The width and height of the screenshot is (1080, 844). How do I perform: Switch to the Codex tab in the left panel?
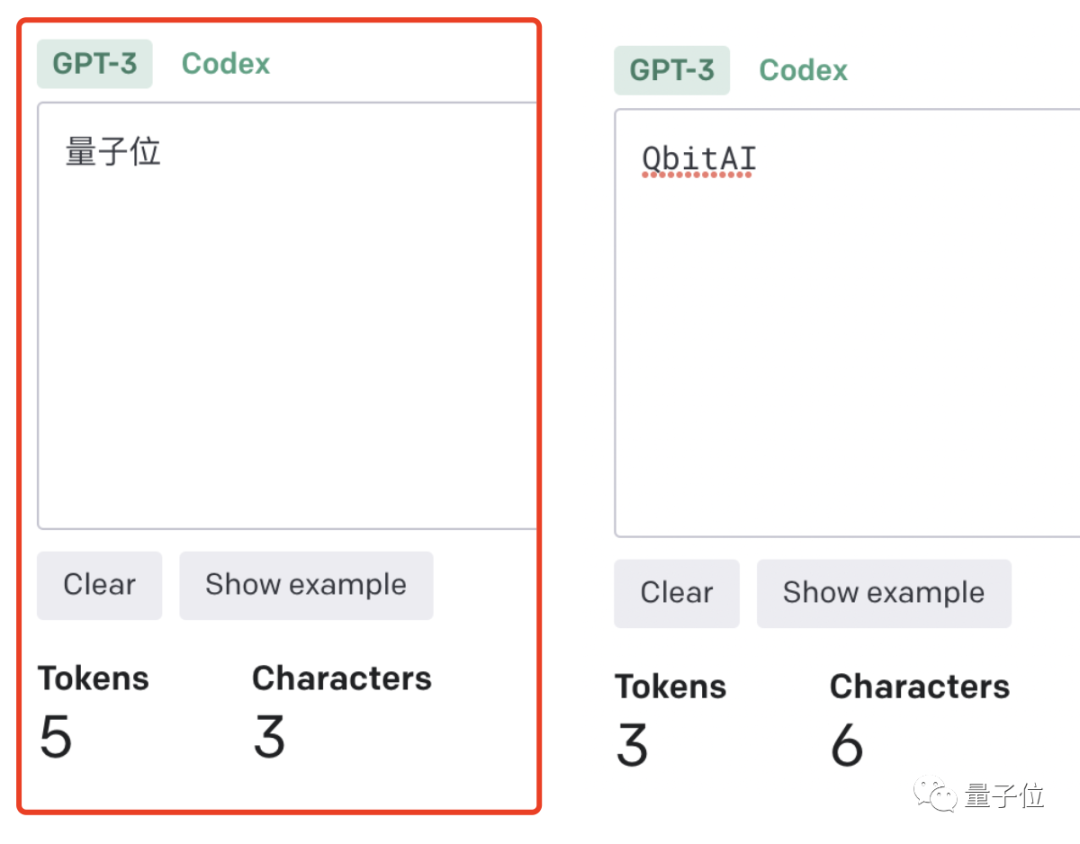[x=226, y=64]
